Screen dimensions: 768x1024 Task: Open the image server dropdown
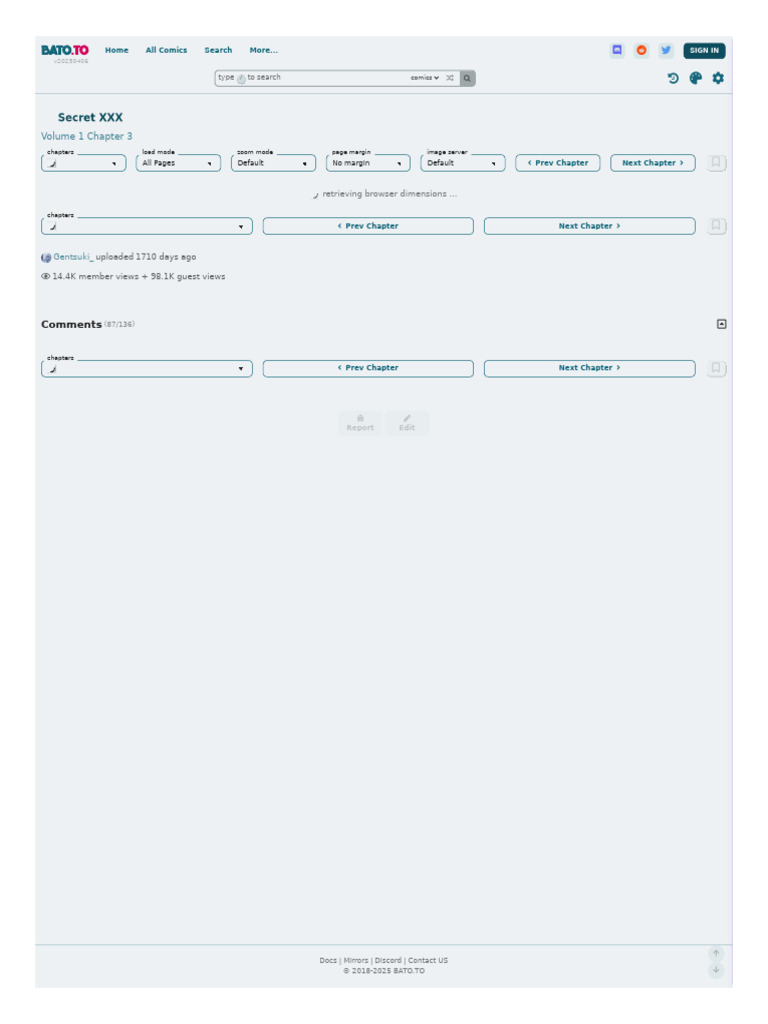(462, 163)
